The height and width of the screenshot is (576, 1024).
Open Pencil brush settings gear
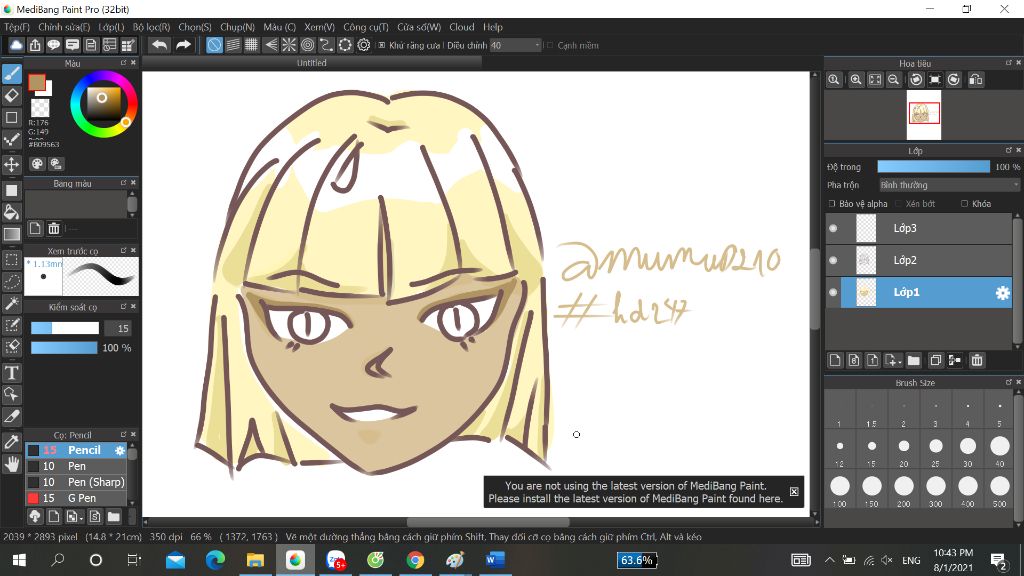click(120, 451)
